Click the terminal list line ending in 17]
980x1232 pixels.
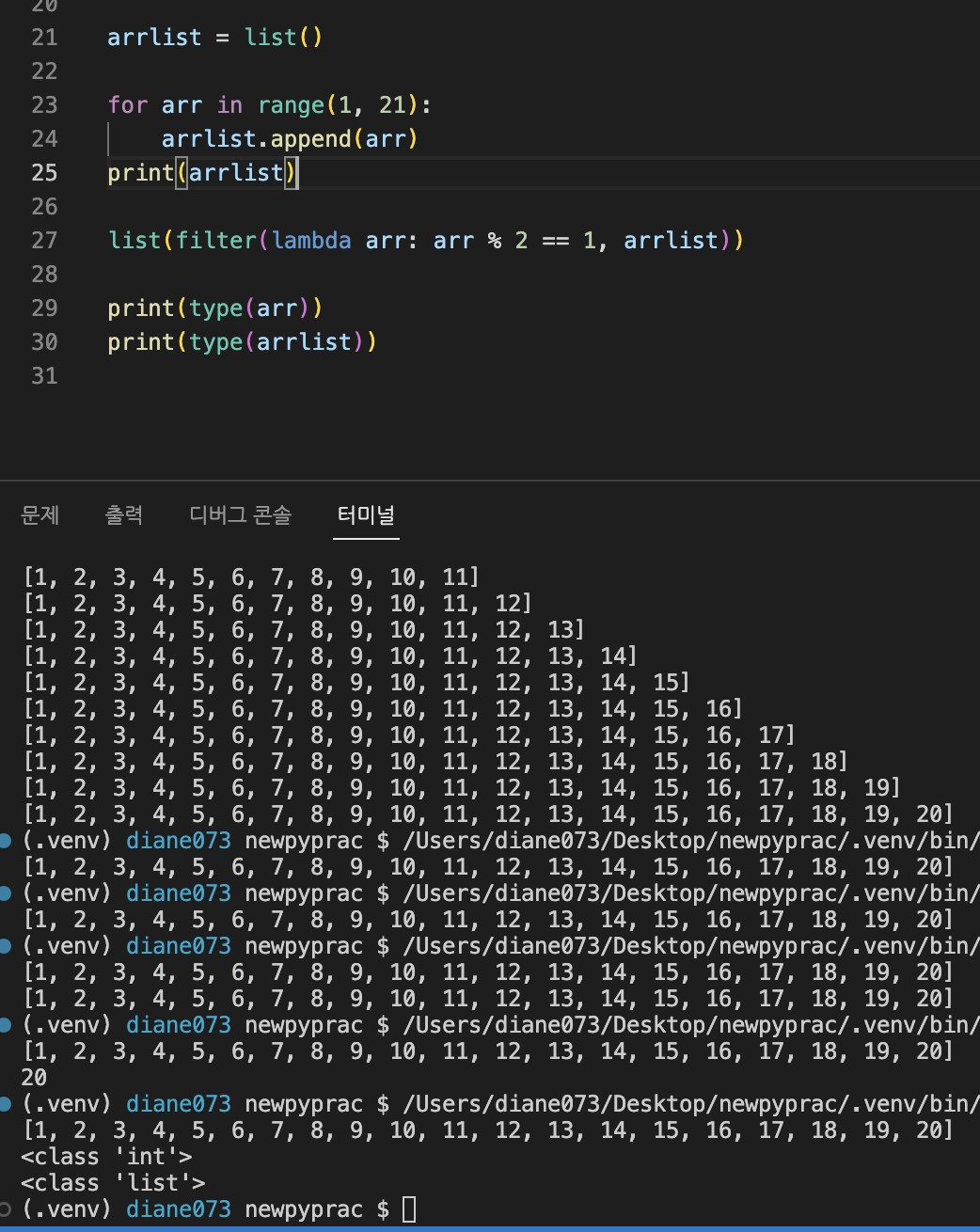tap(409, 735)
